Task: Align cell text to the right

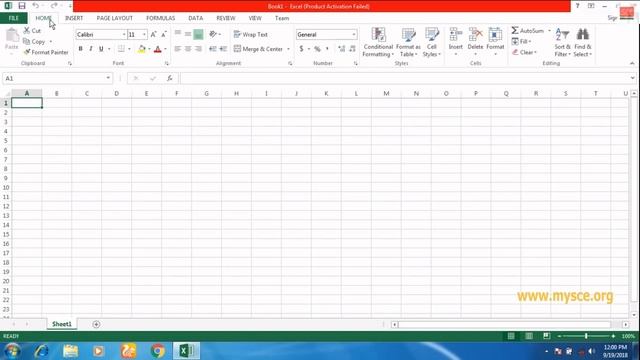Action: point(198,49)
